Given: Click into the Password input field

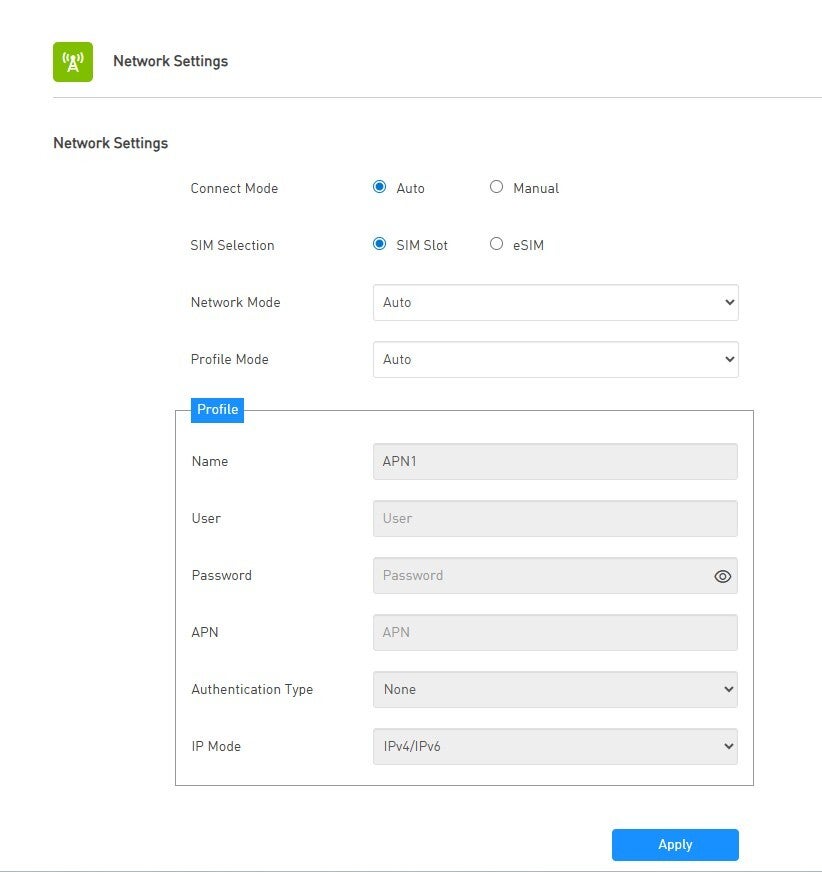Looking at the screenshot, I should 540,576.
